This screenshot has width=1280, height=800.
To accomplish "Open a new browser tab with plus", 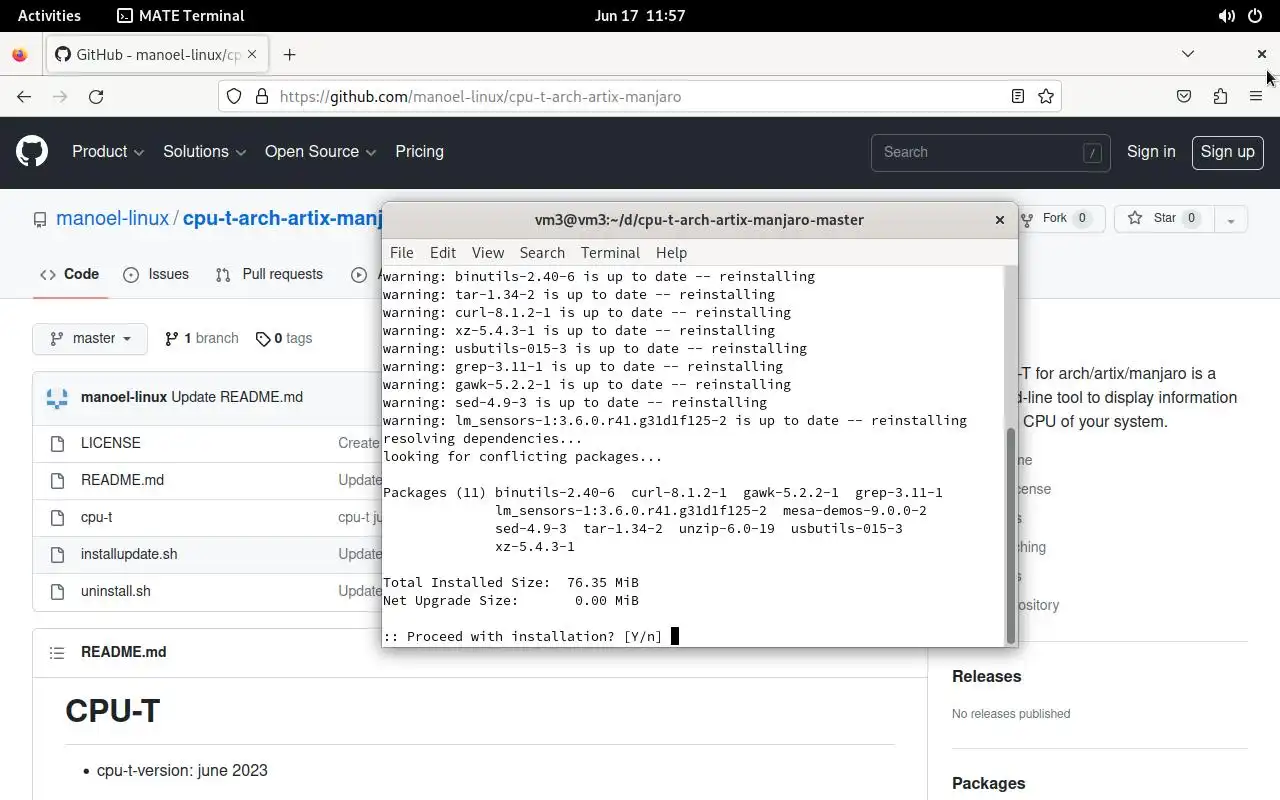I will coord(289,55).
